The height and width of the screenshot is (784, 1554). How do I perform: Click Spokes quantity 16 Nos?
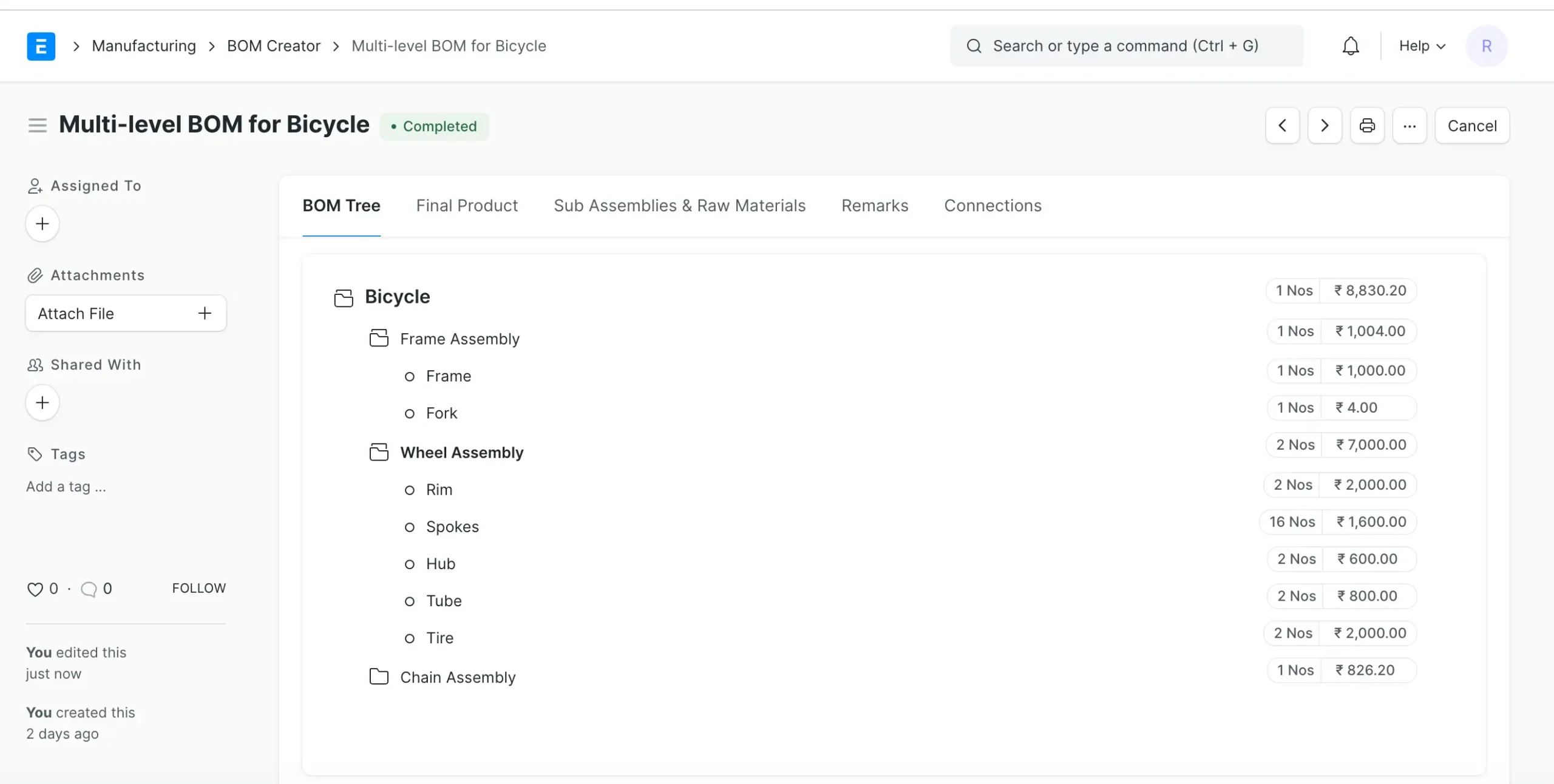click(1292, 522)
